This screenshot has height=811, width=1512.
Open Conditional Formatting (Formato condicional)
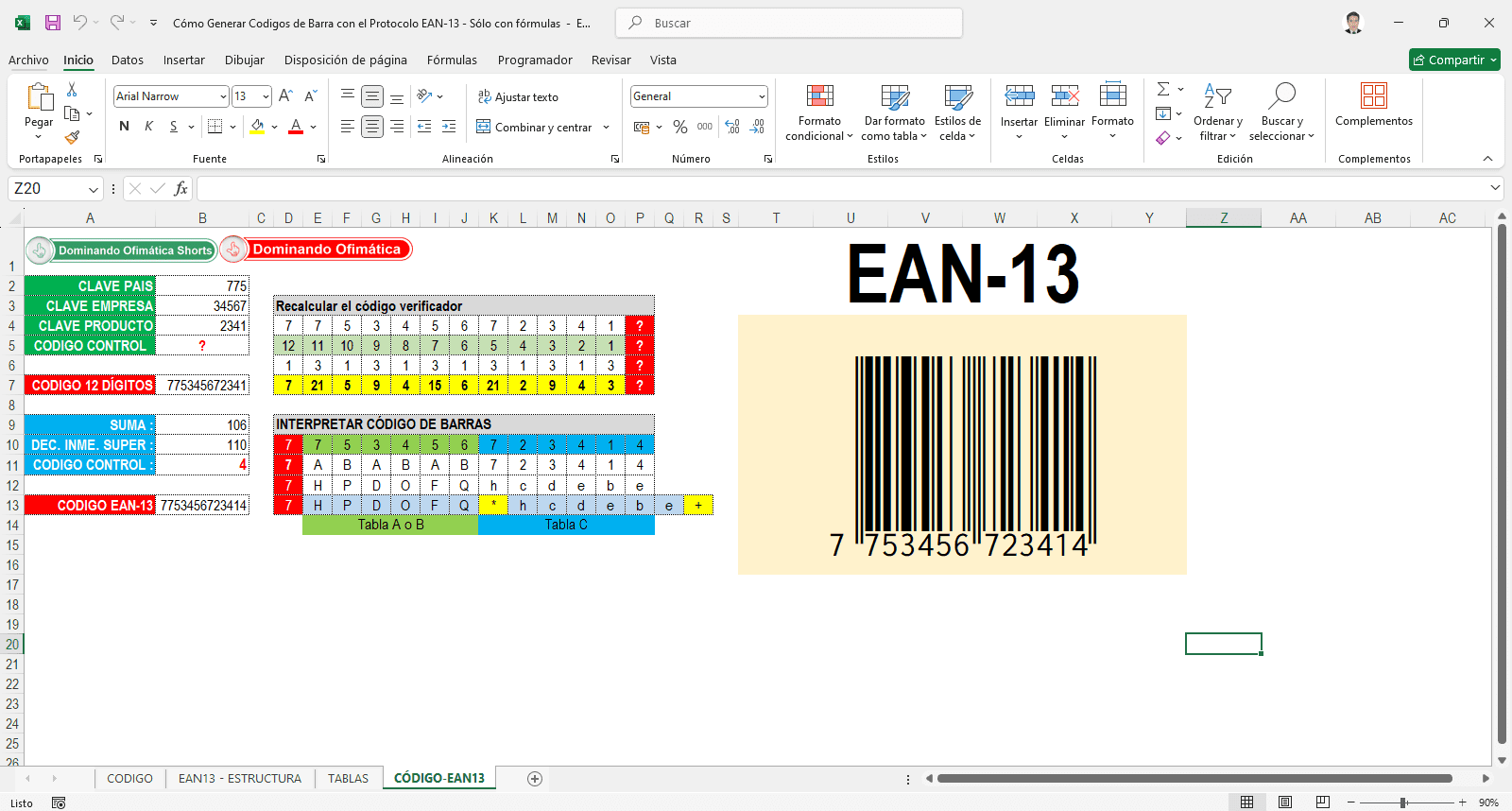(818, 113)
